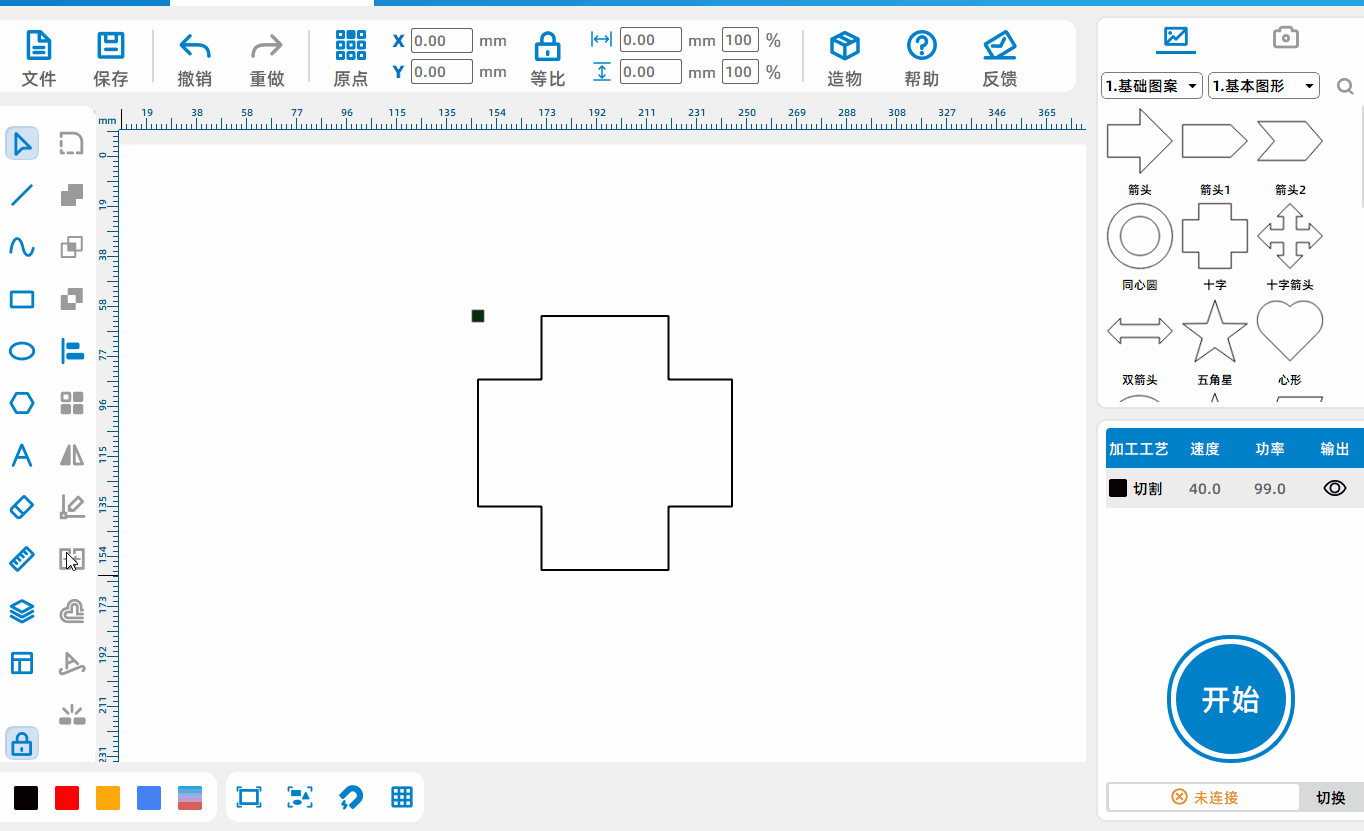Open the 造物 cube icon
The height and width of the screenshot is (831, 1364).
(x=845, y=45)
